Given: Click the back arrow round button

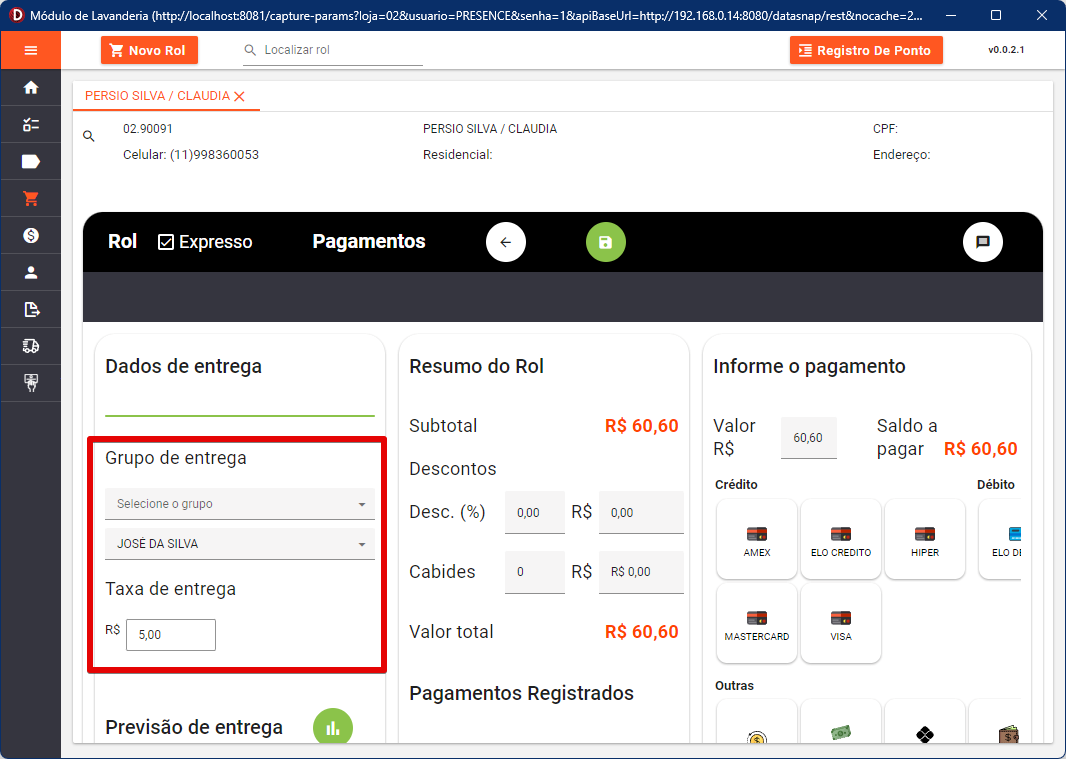Looking at the screenshot, I should (506, 242).
